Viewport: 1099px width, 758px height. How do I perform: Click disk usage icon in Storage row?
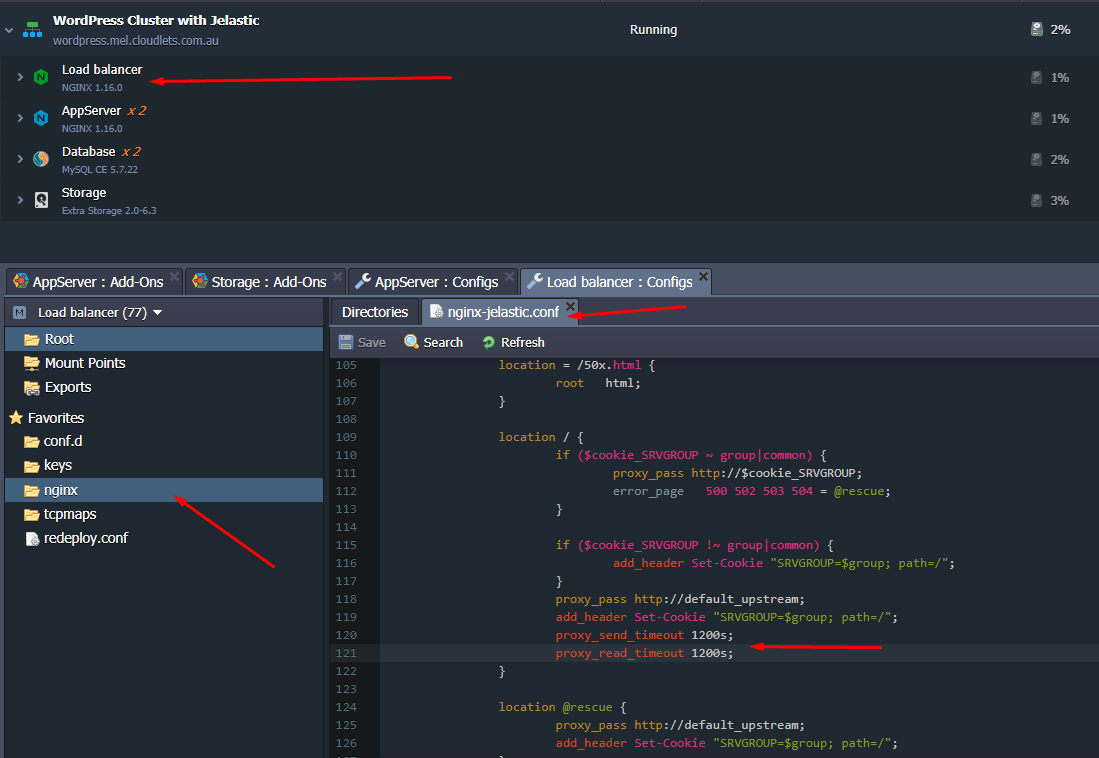1036,201
